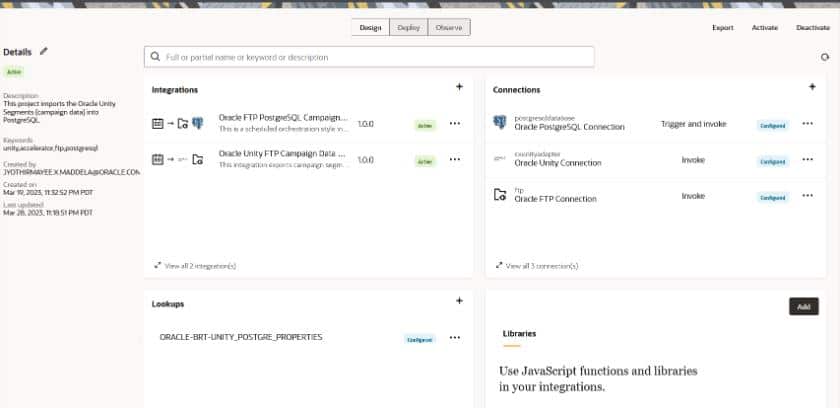
Task: Click Activate in the top actions
Action: (764, 28)
